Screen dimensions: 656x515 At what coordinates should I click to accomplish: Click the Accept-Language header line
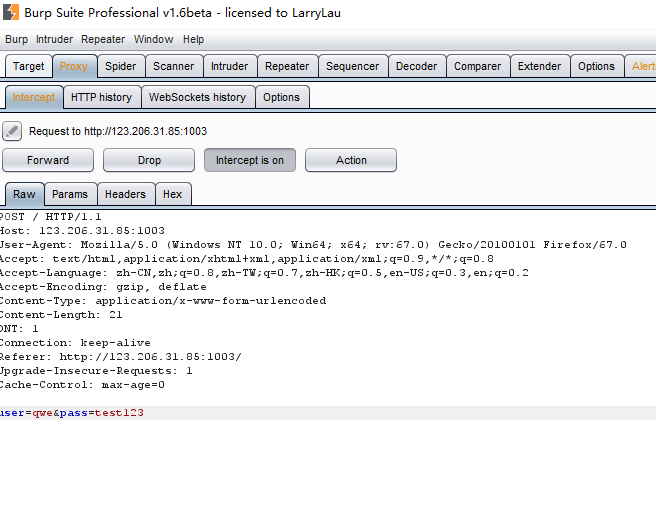(x=264, y=273)
